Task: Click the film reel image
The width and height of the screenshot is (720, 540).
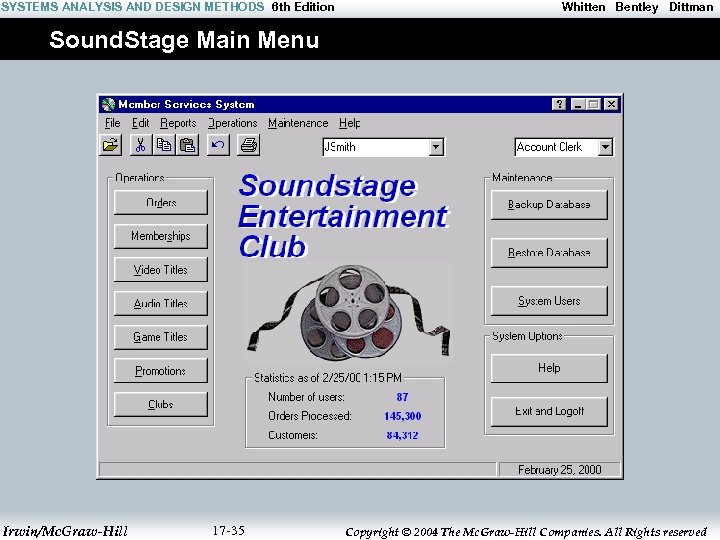Action: coord(349,313)
